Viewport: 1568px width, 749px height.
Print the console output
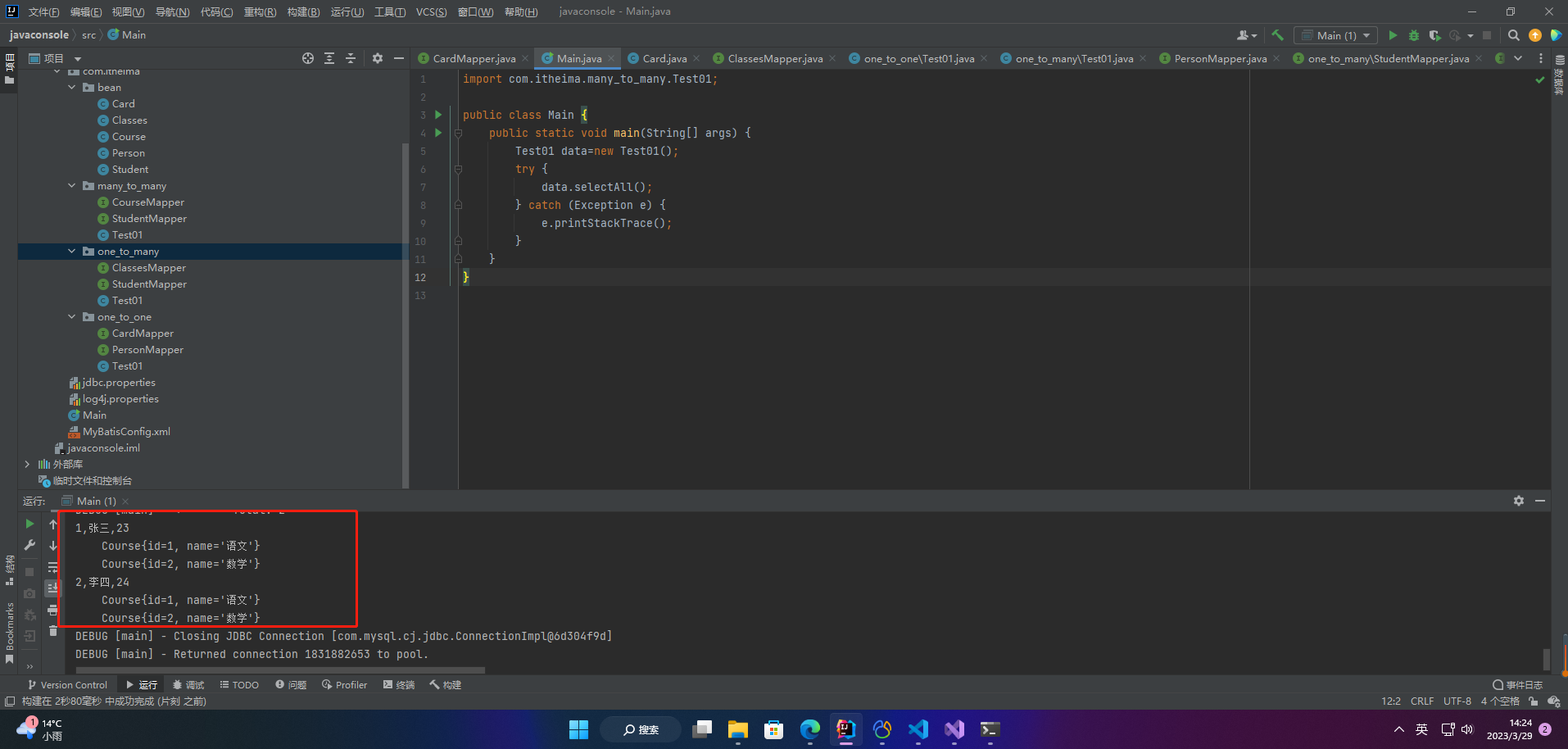[53, 610]
